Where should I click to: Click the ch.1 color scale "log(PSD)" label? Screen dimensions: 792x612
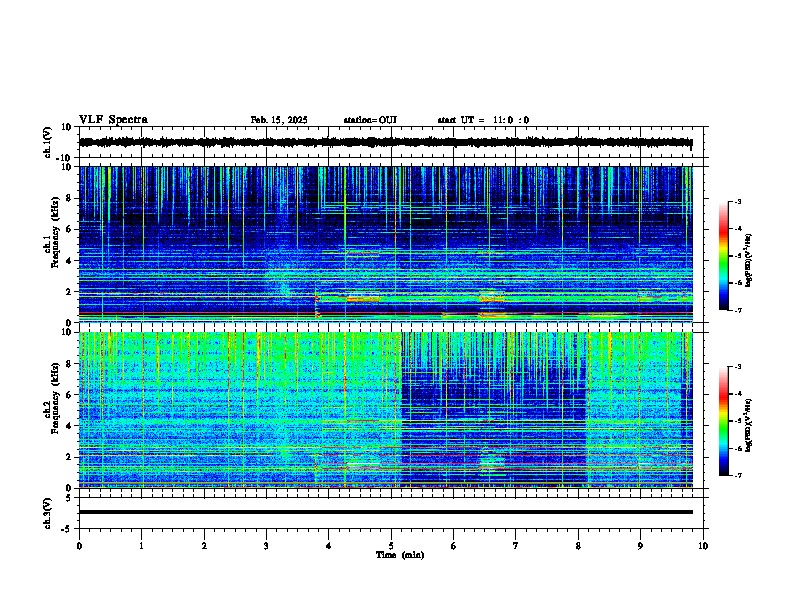(x=749, y=261)
